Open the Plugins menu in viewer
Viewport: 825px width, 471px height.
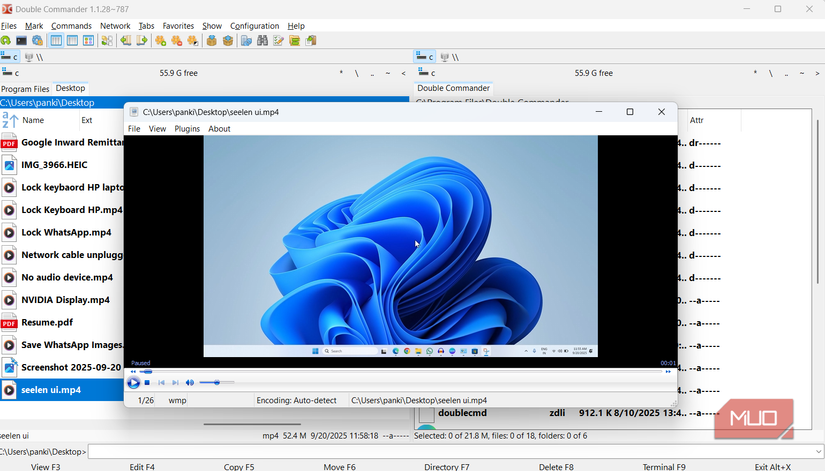(187, 129)
